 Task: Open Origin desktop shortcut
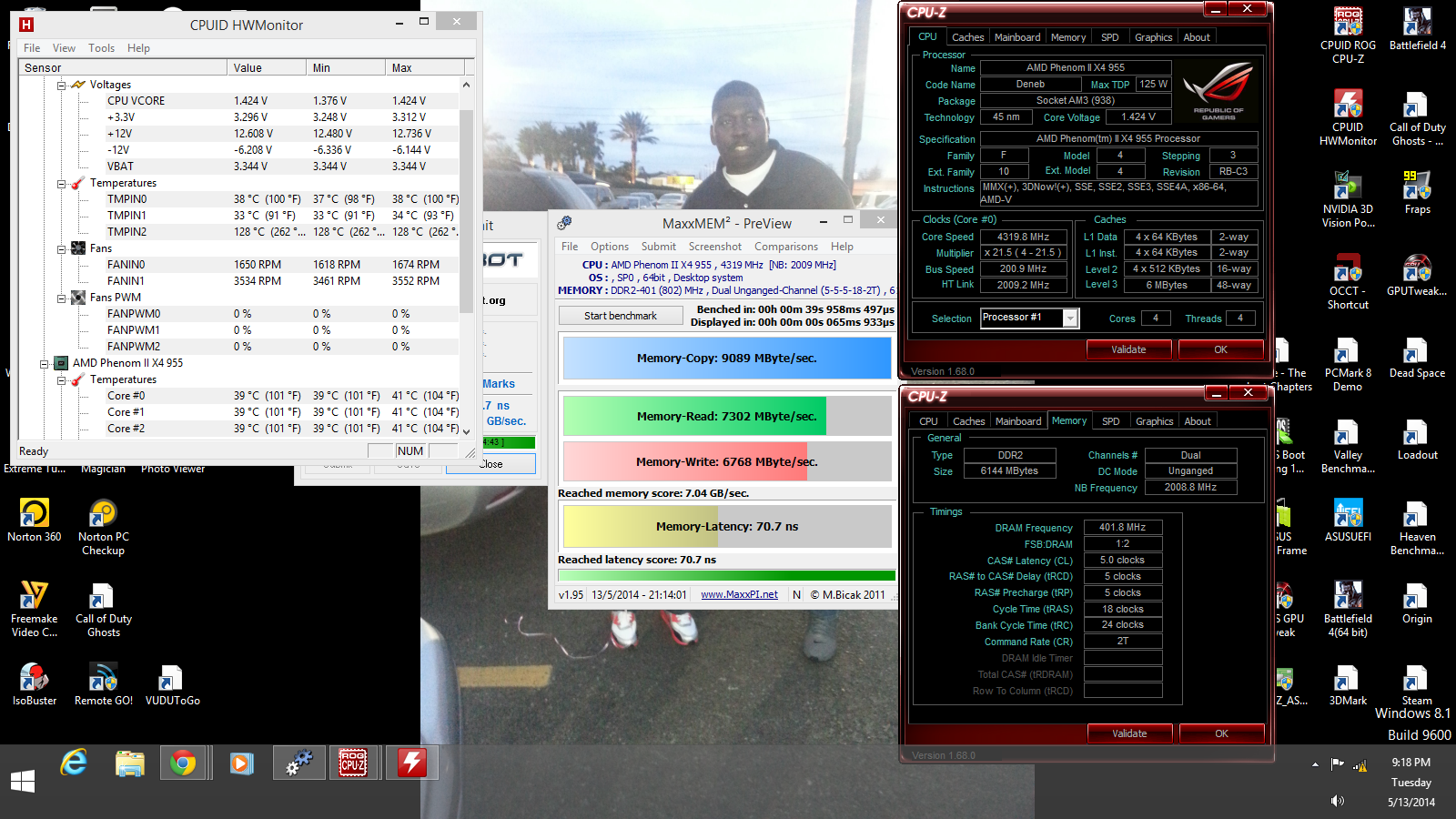coord(1417,602)
